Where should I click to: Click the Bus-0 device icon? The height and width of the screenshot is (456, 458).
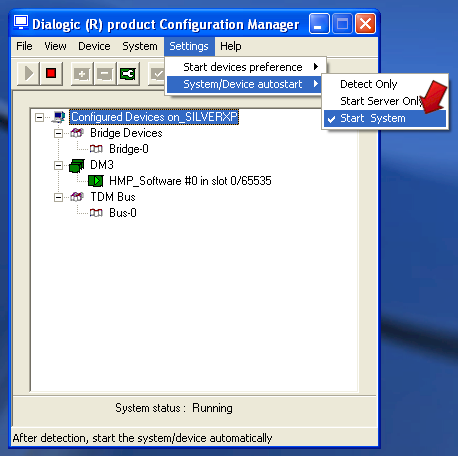point(96,213)
